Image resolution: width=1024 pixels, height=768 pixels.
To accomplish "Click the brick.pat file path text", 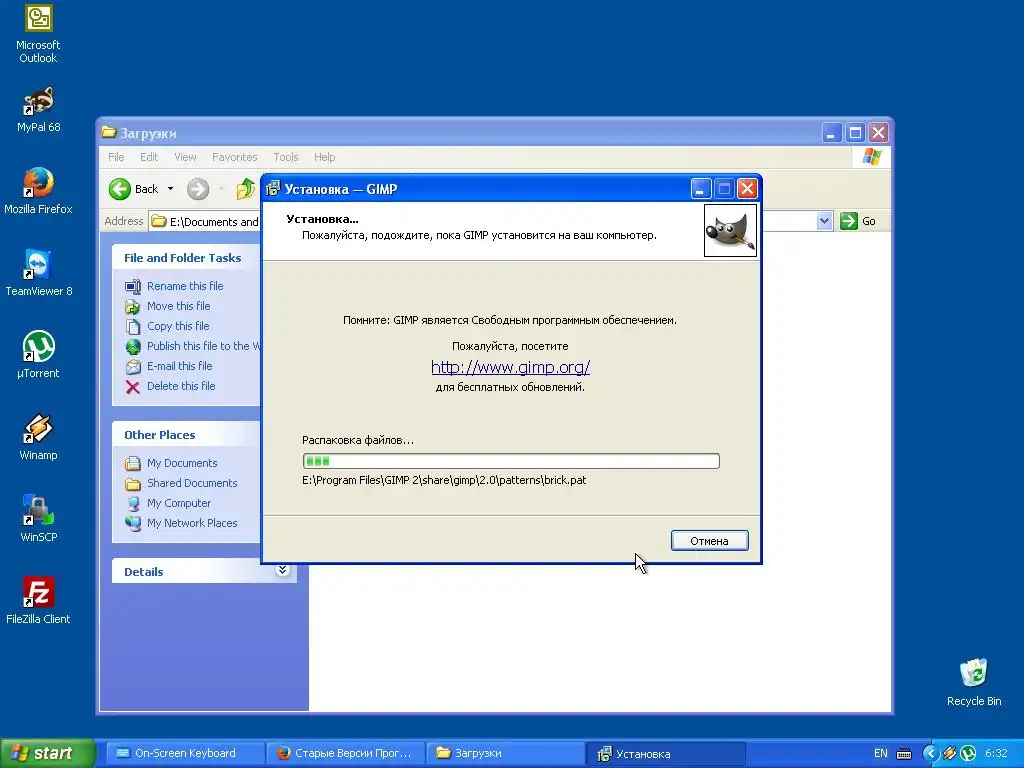I will click(444, 480).
